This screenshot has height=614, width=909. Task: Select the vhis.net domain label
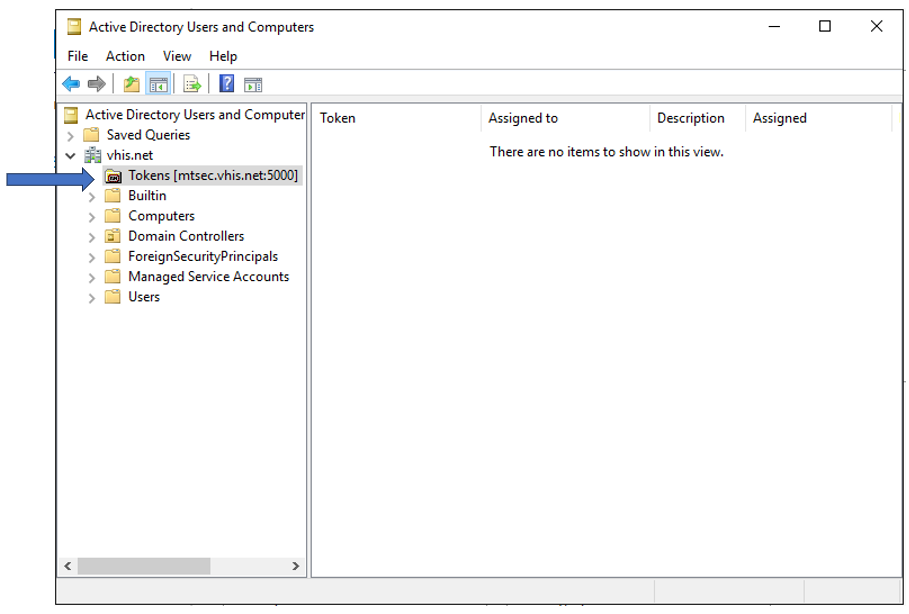pos(130,155)
